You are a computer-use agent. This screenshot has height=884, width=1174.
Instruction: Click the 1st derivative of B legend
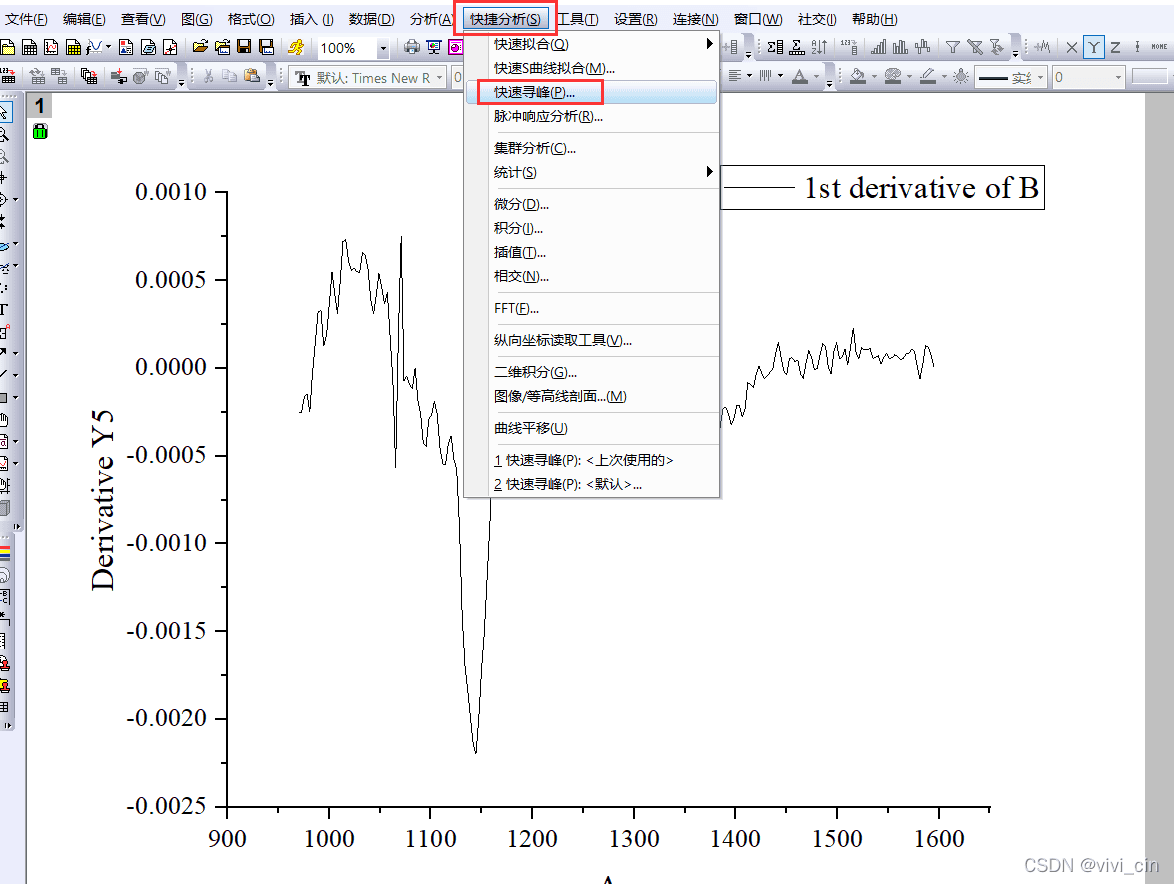(881, 188)
